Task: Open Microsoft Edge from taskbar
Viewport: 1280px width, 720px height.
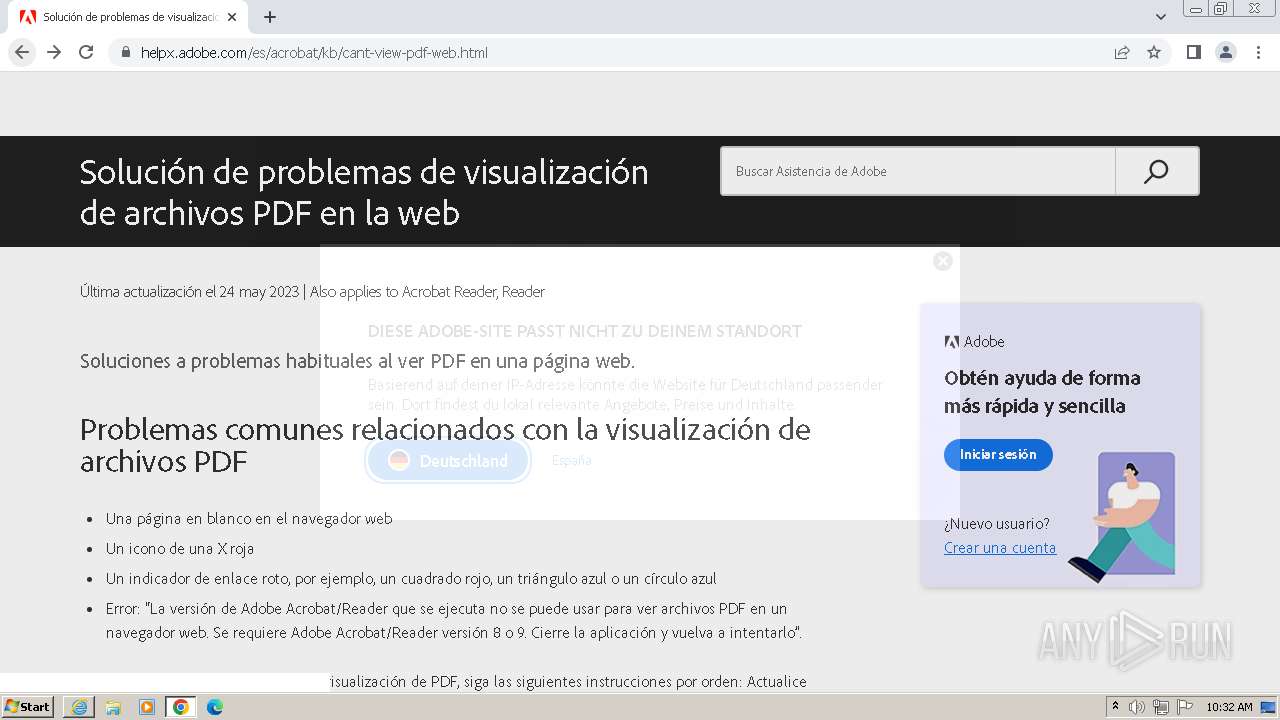Action: point(215,707)
